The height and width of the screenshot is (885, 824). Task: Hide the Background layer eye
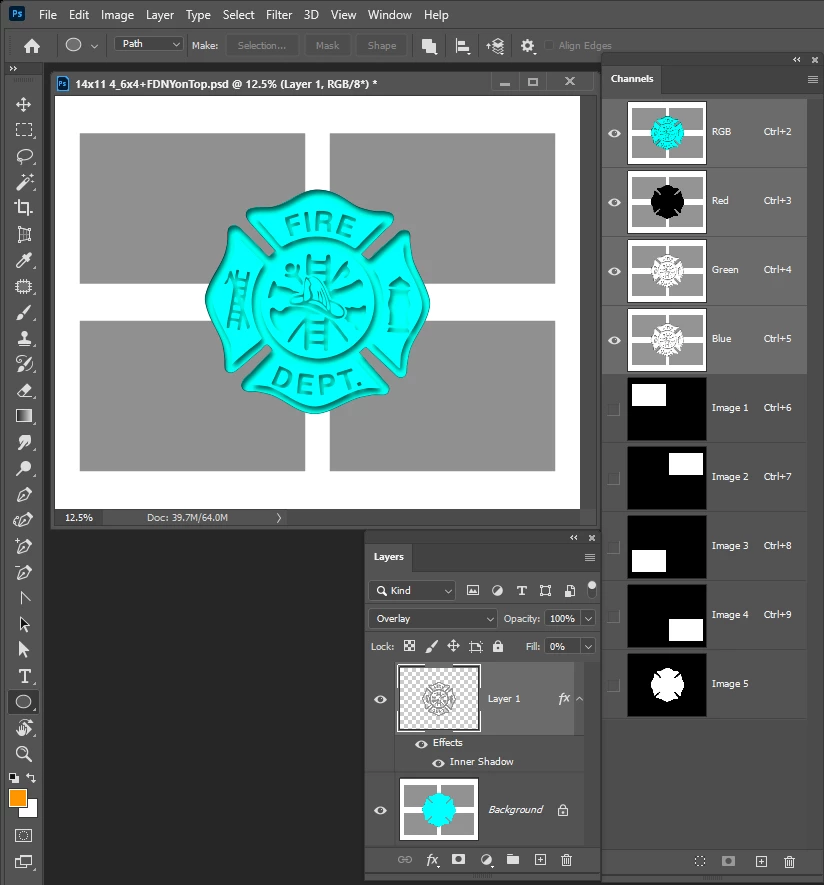pyautogui.click(x=380, y=810)
